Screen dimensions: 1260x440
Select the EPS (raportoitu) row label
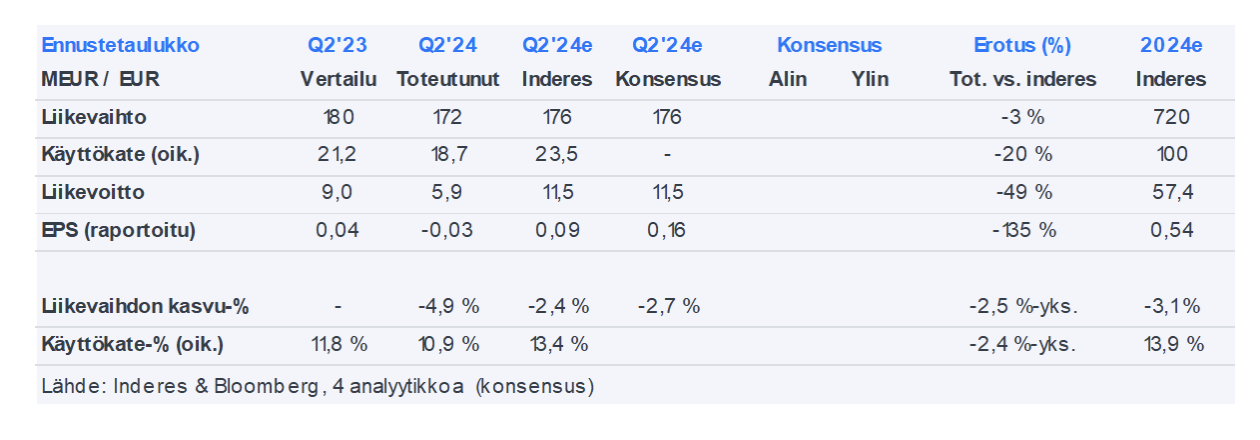[x=118, y=230]
